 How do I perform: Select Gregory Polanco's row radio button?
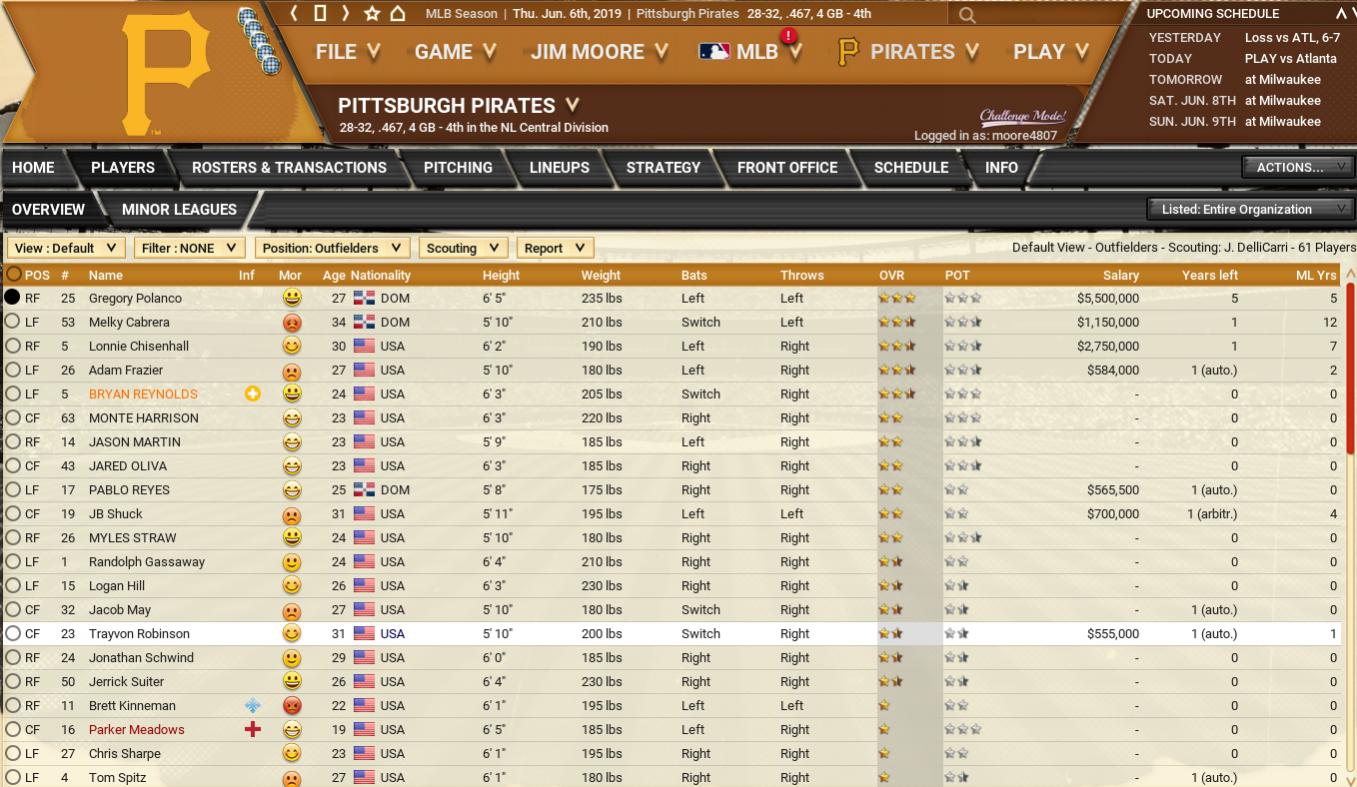tap(13, 298)
